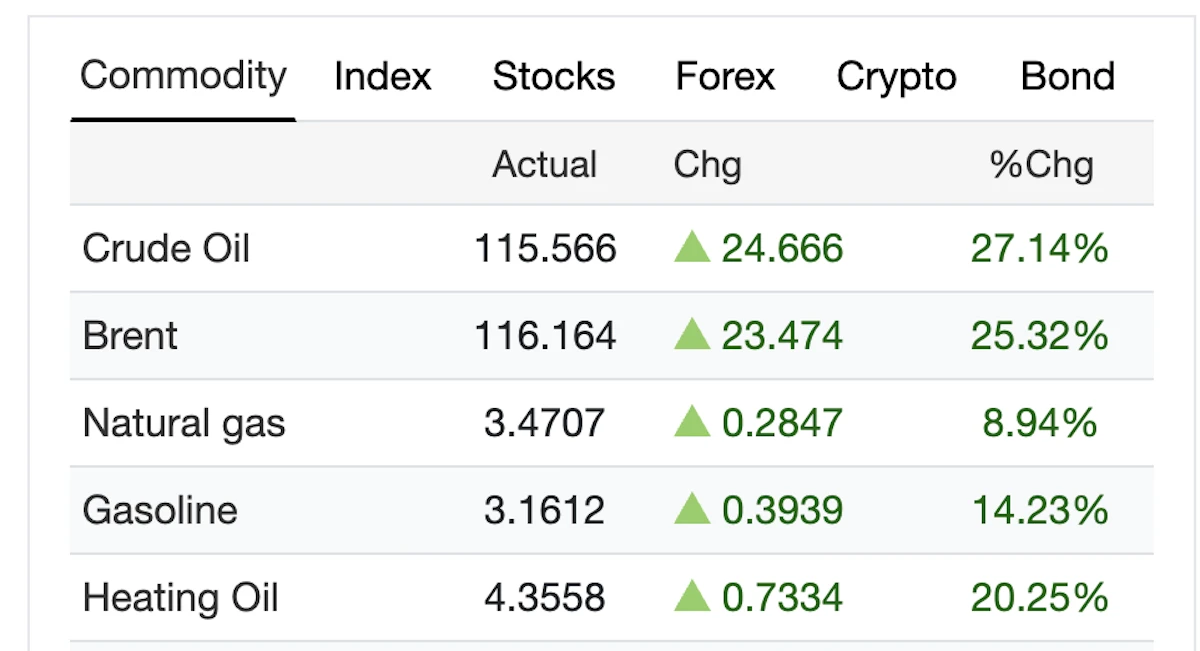Select the Stocks tab

[x=554, y=77]
